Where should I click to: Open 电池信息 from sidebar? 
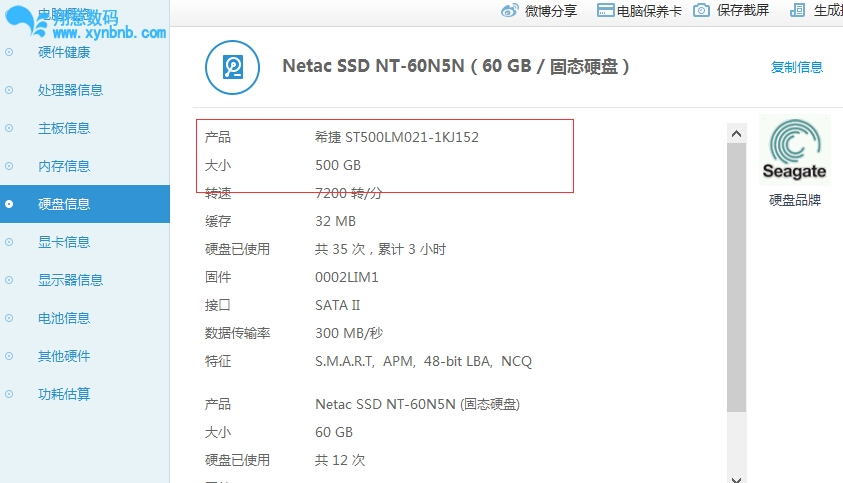[64, 318]
